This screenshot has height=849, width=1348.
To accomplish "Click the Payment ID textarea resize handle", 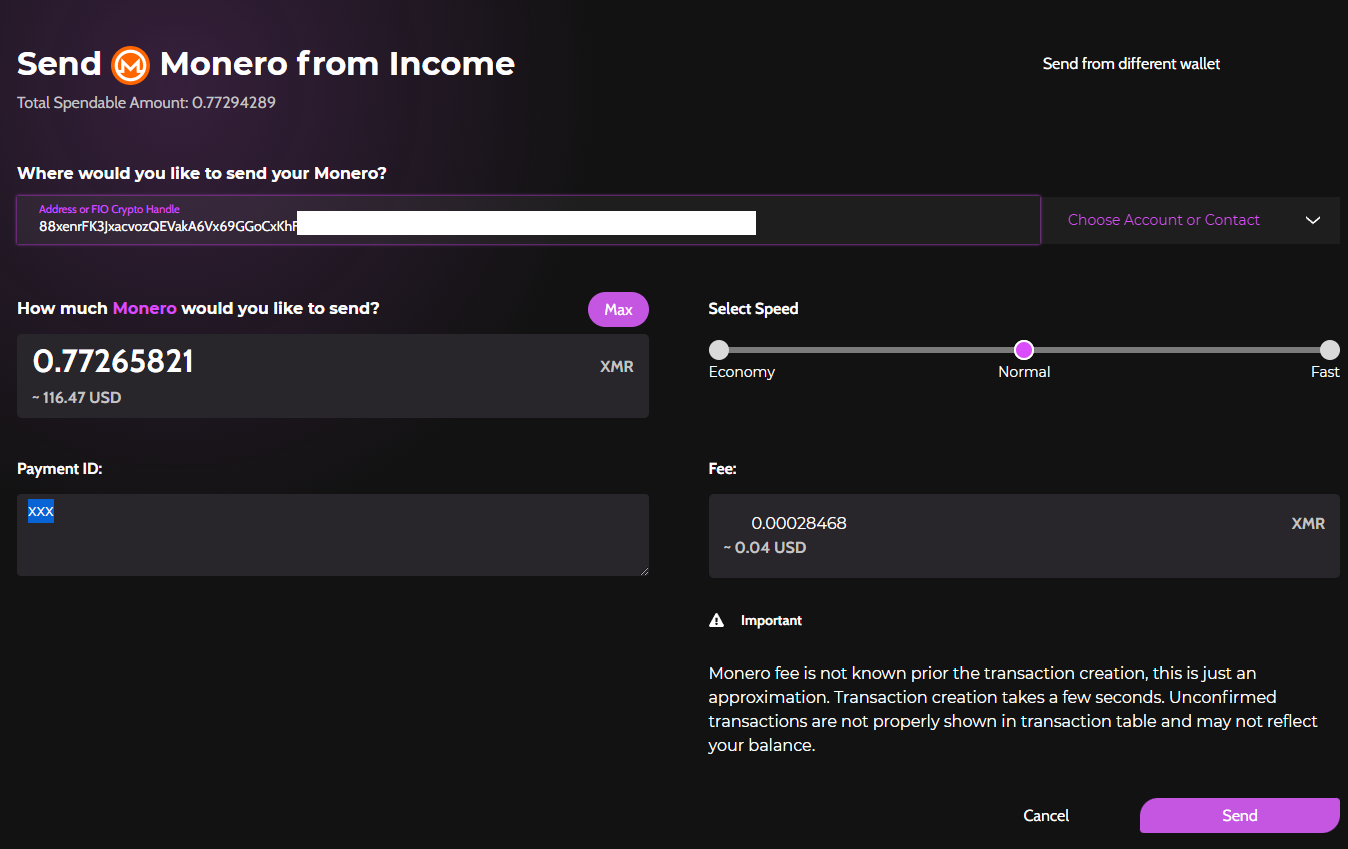I will (643, 570).
